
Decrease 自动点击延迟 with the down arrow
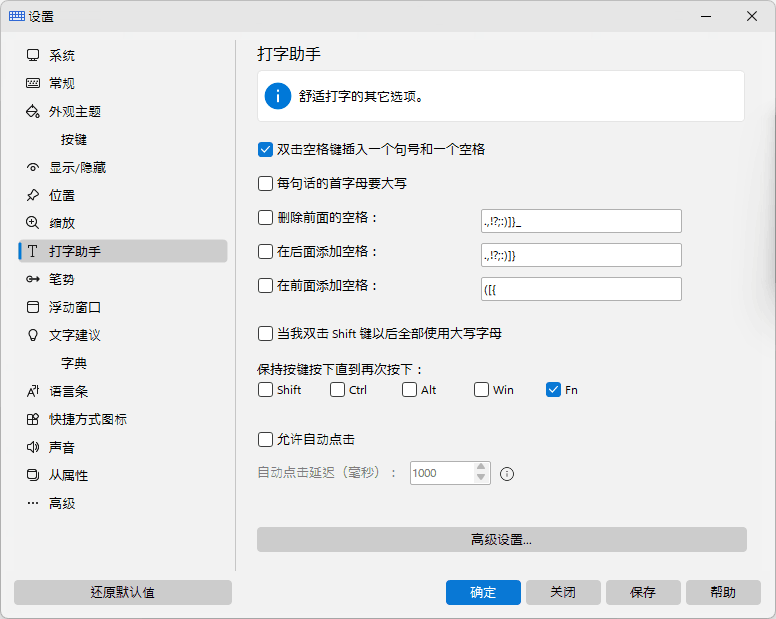481,478
